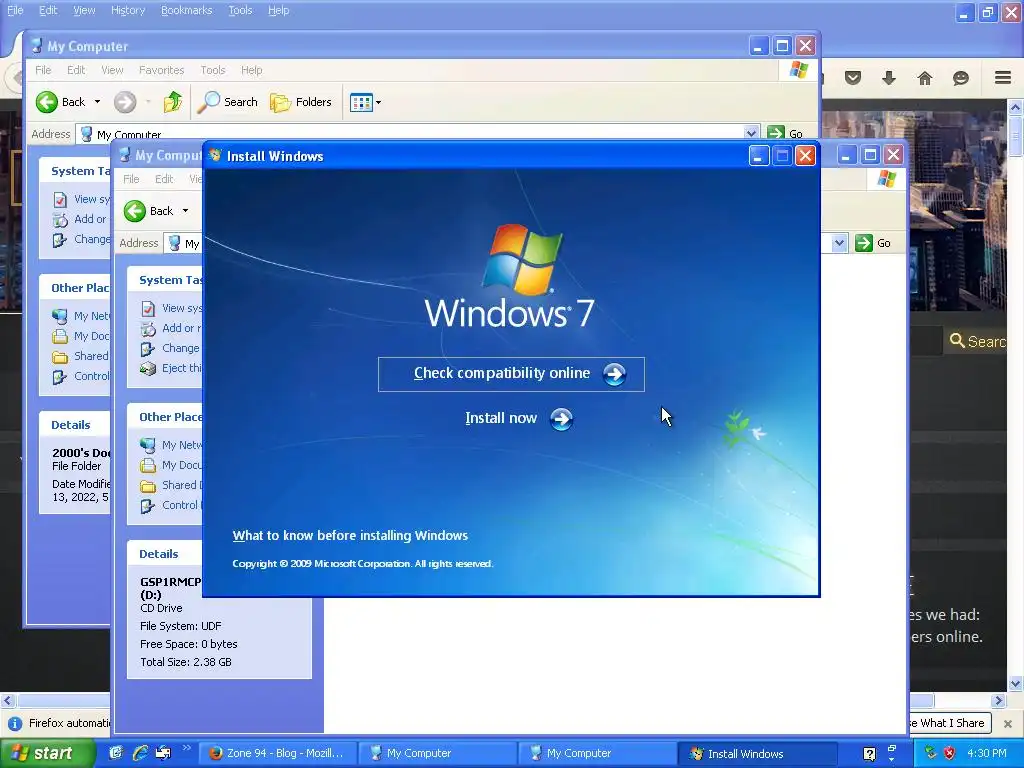Image resolution: width=1024 pixels, height=768 pixels.
Task: Click Control Panel icon in back window sidebar
Action: point(60,377)
